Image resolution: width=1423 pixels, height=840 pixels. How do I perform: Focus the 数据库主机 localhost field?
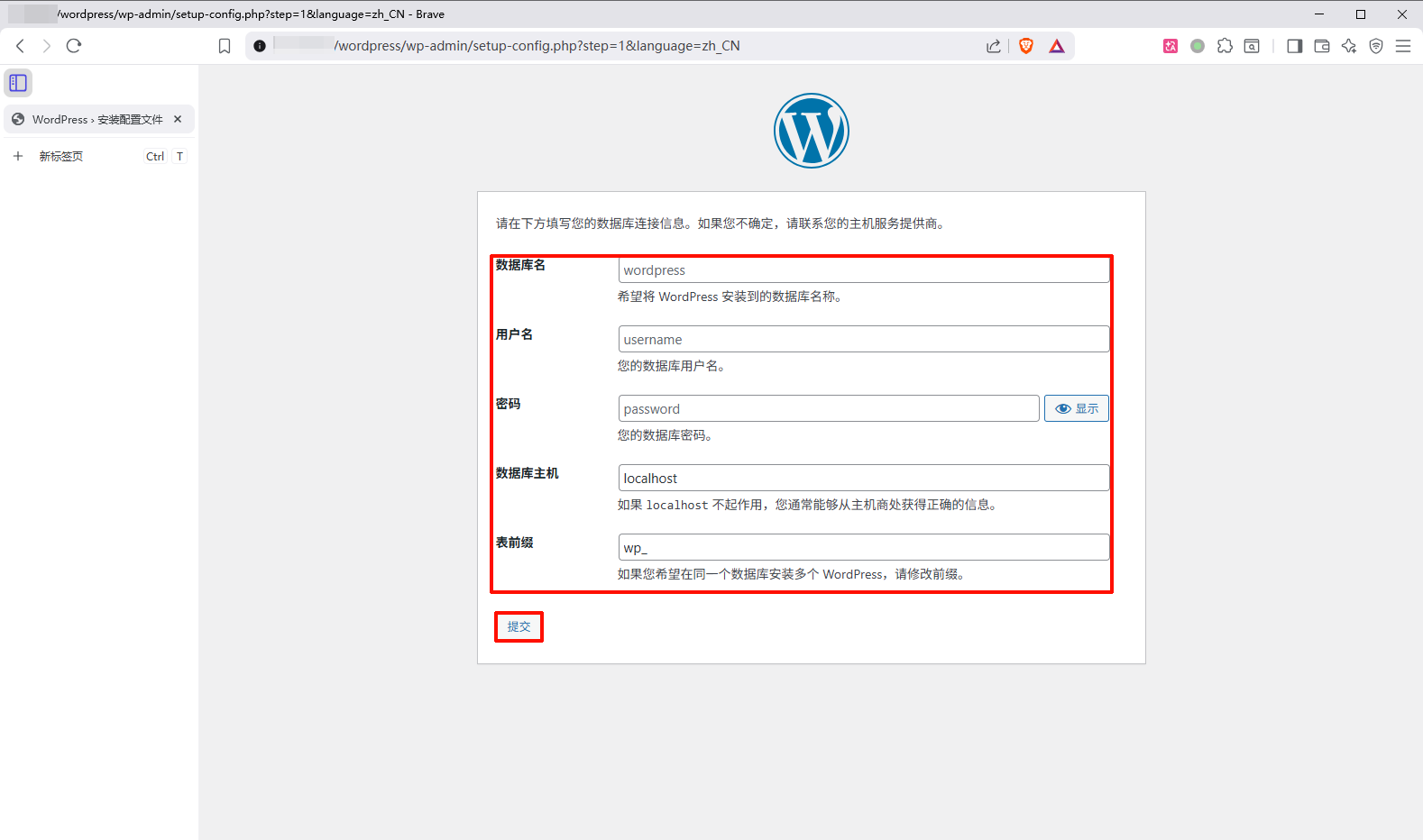863,478
